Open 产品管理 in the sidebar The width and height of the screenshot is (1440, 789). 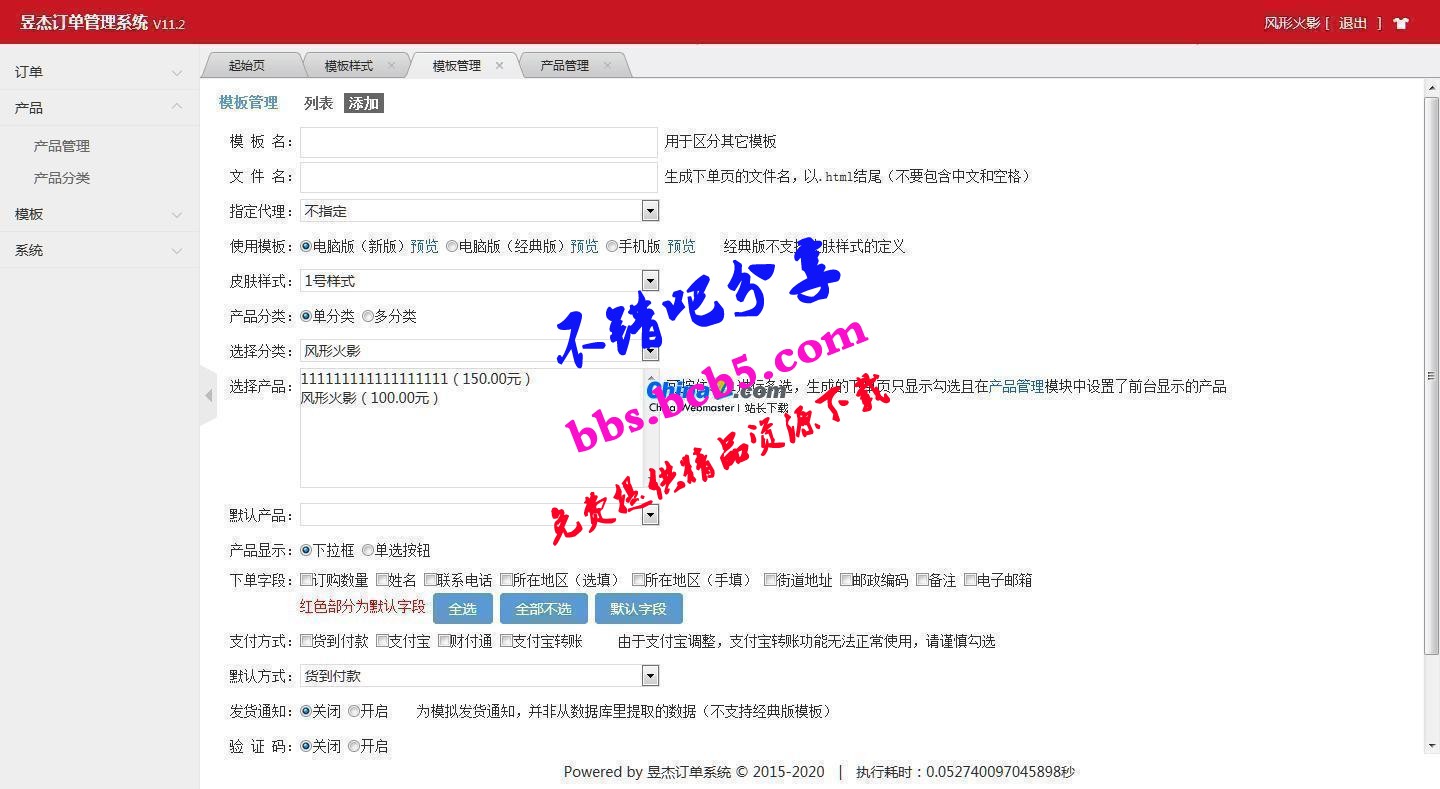click(62, 146)
